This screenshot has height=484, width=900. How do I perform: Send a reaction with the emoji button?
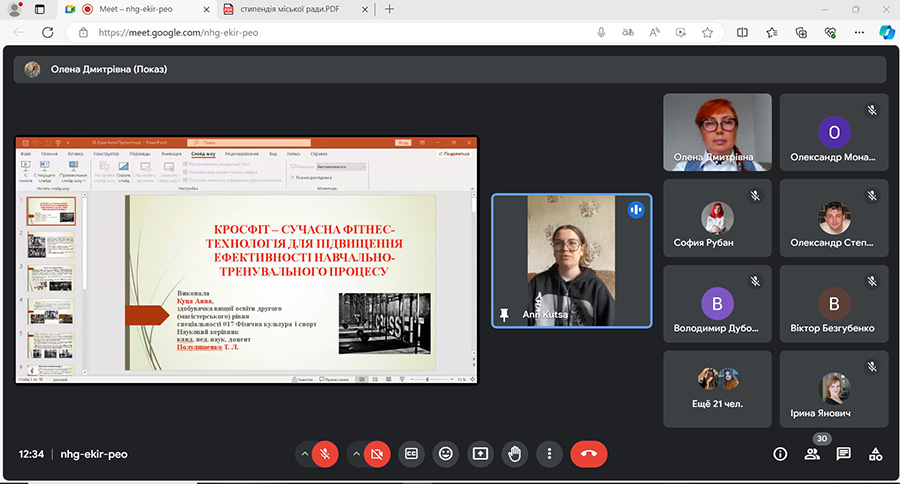pos(445,453)
